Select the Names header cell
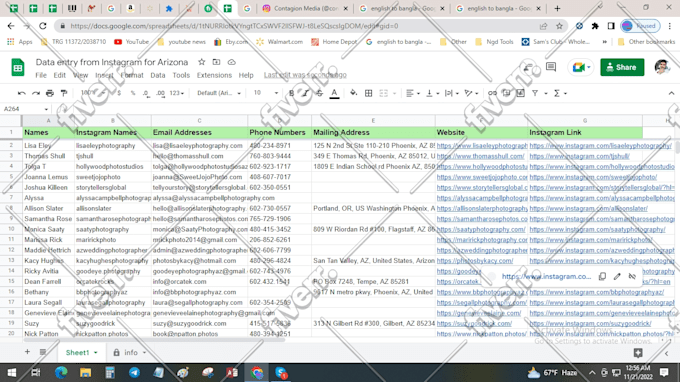This screenshot has width=680, height=382. point(49,132)
